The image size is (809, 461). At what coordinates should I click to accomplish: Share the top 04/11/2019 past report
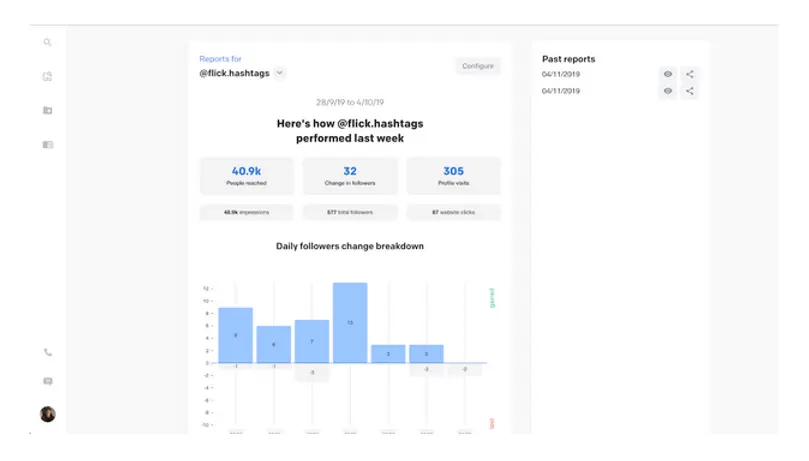pos(690,74)
